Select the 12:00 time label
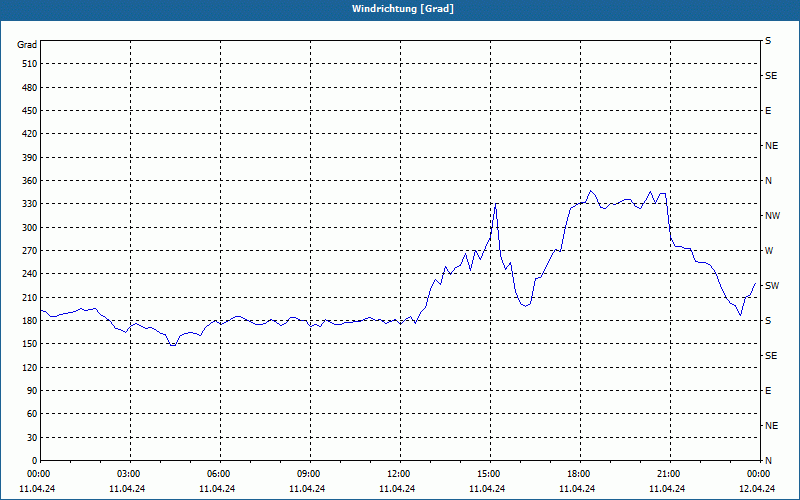 400,474
